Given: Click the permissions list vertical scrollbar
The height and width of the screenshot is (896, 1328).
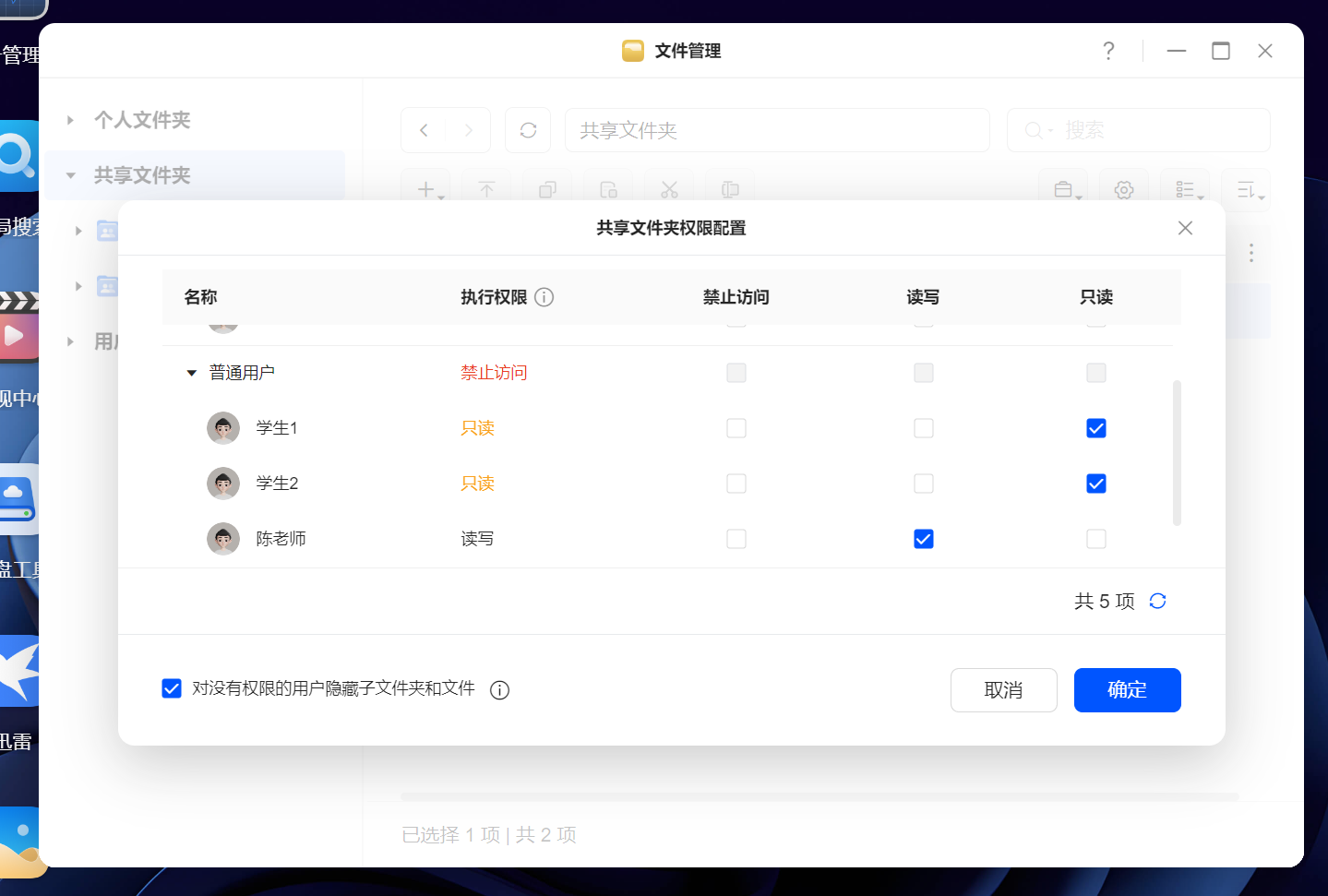Looking at the screenshot, I should pyautogui.click(x=1177, y=452).
